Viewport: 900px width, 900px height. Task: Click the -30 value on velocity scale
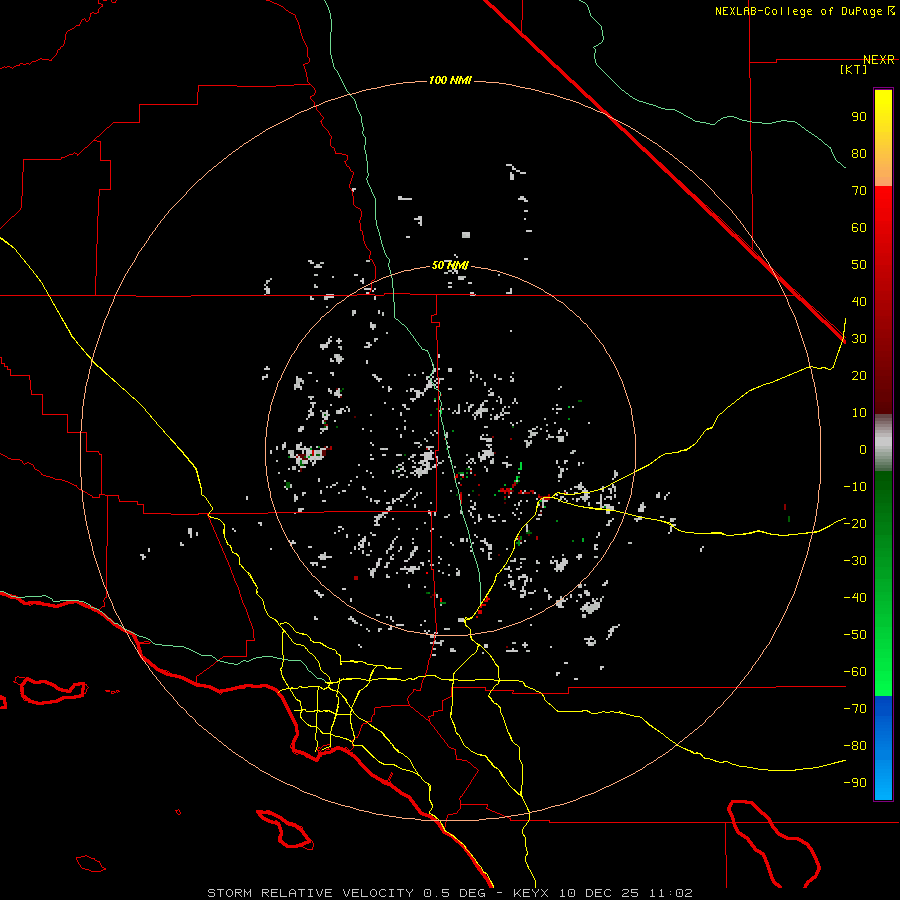(855, 561)
